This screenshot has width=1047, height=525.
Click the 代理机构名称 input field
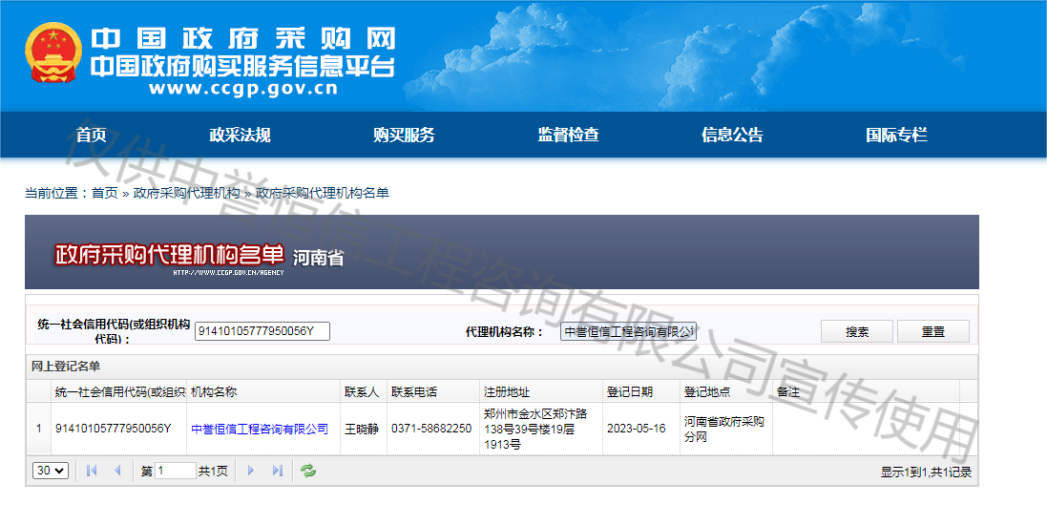click(x=628, y=332)
